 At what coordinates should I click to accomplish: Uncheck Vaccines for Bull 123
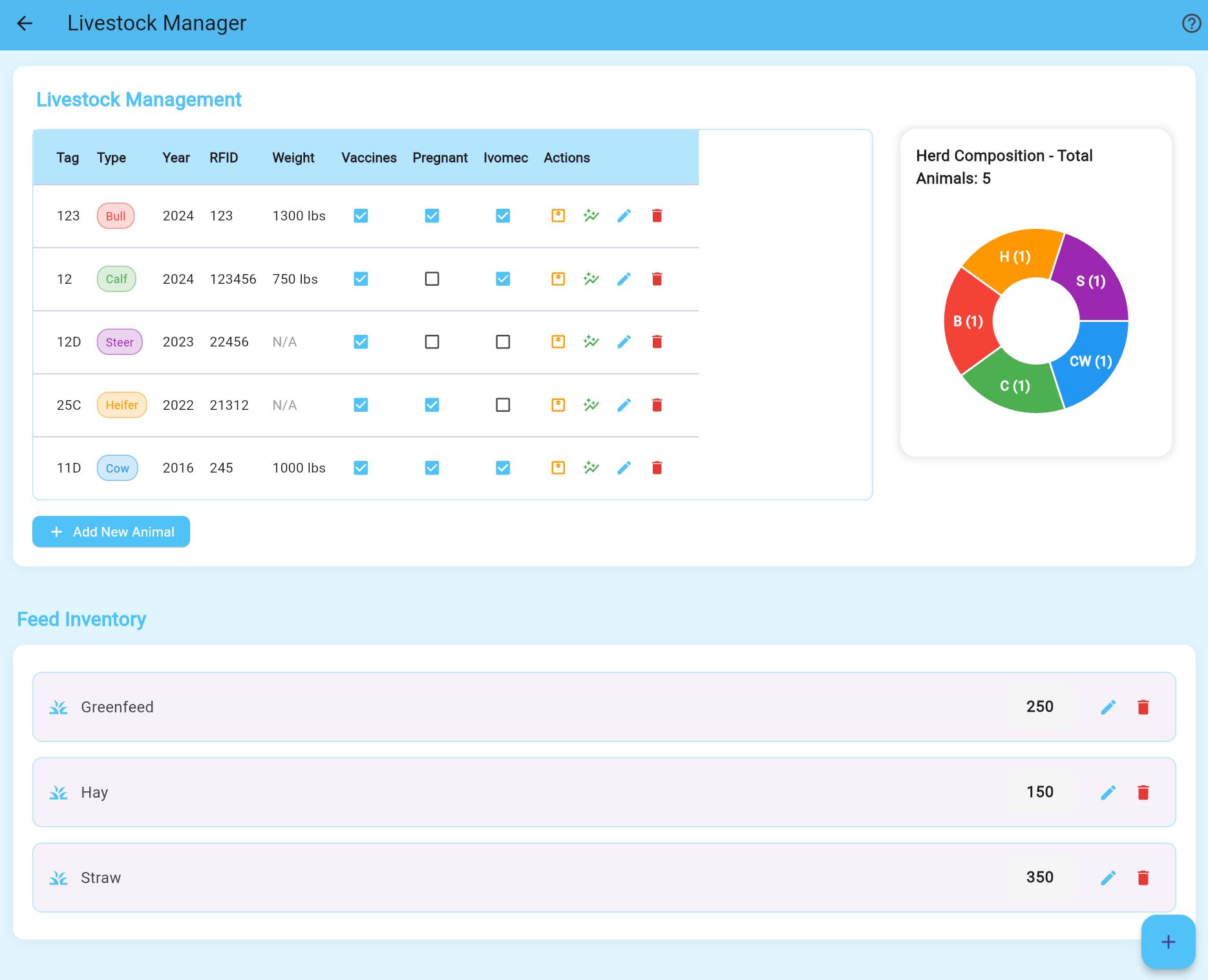(x=361, y=216)
